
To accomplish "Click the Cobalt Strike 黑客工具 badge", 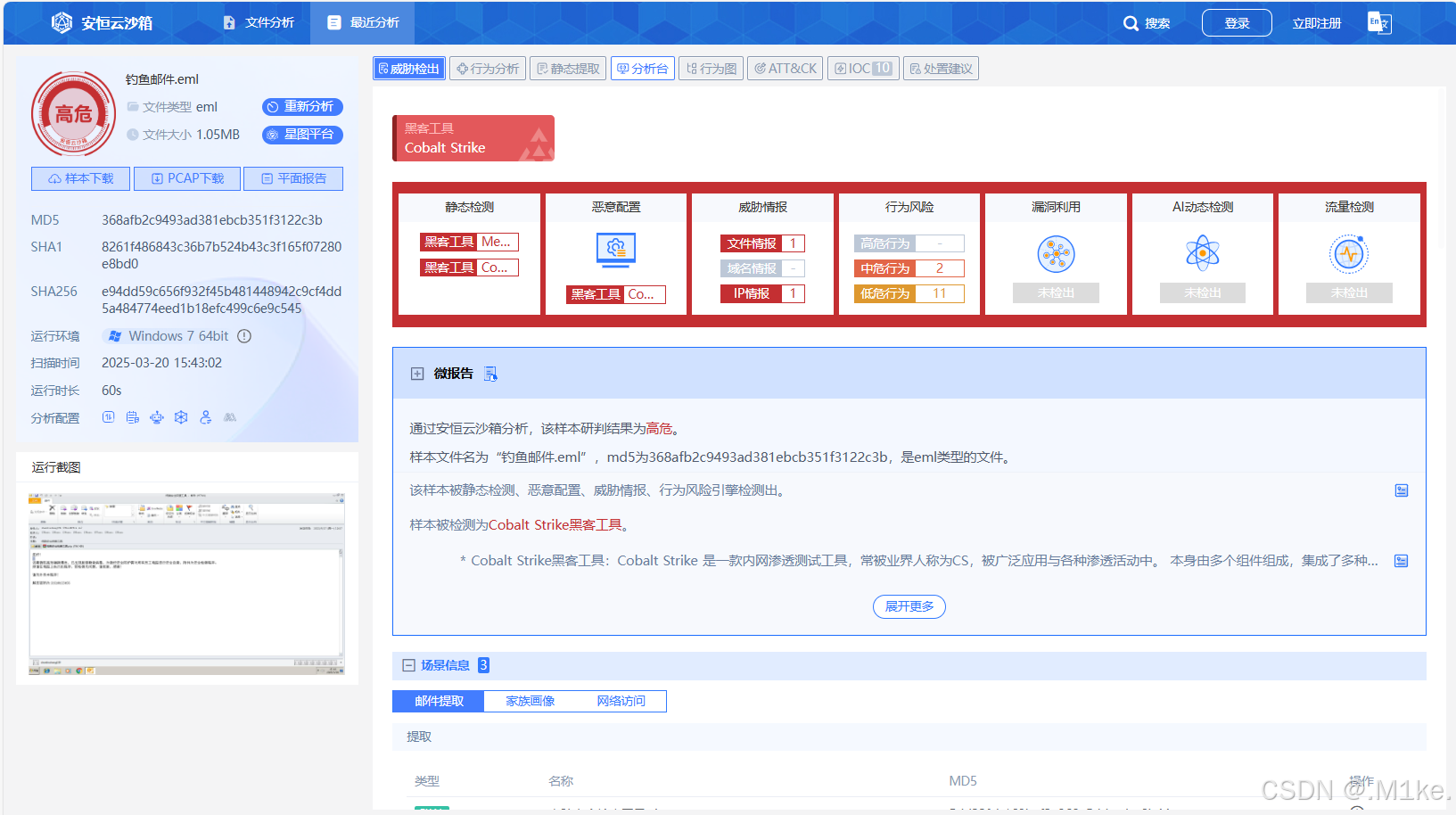I will coord(473,138).
